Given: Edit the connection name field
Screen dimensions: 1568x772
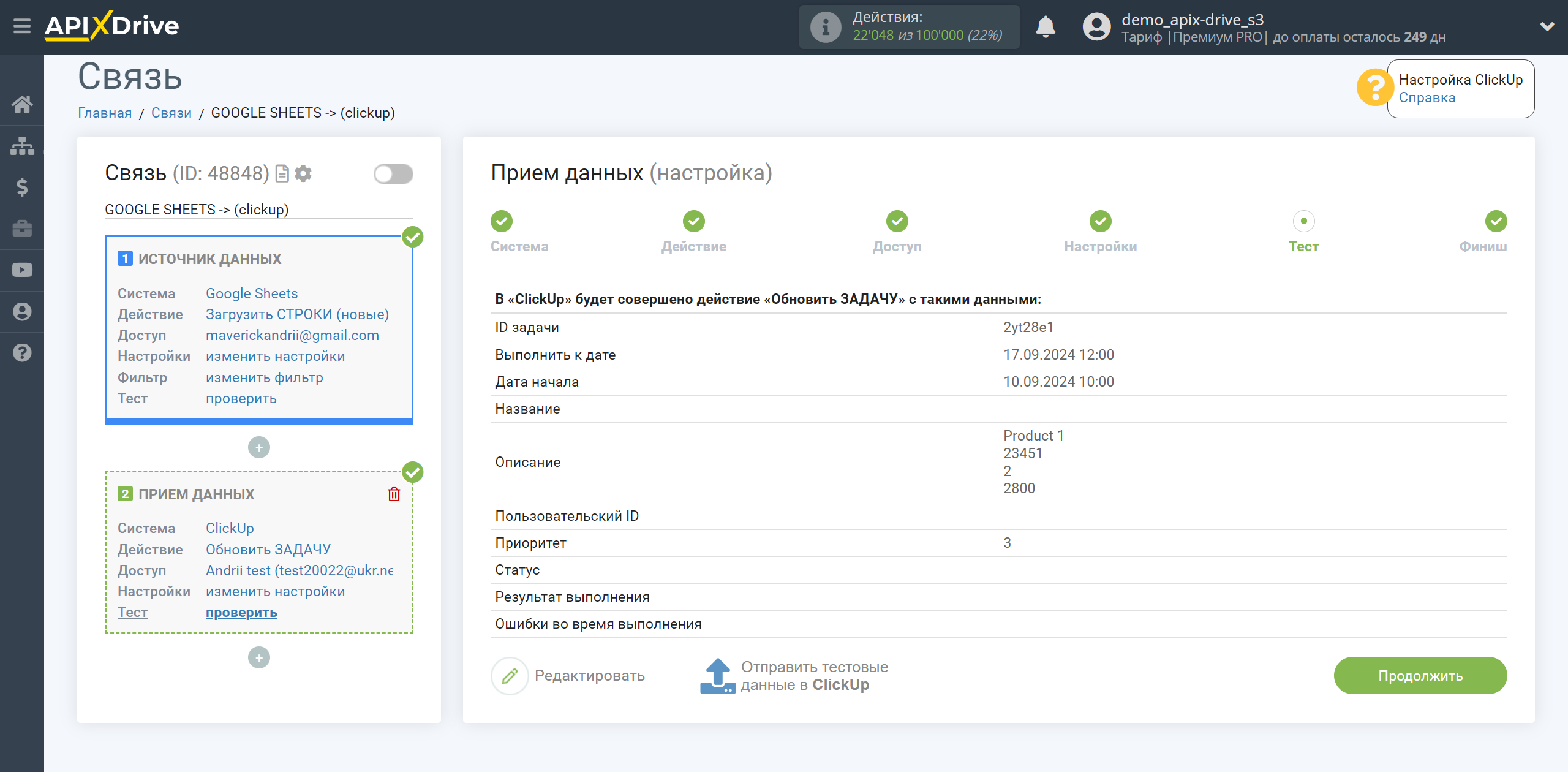Looking at the screenshot, I should [x=258, y=210].
